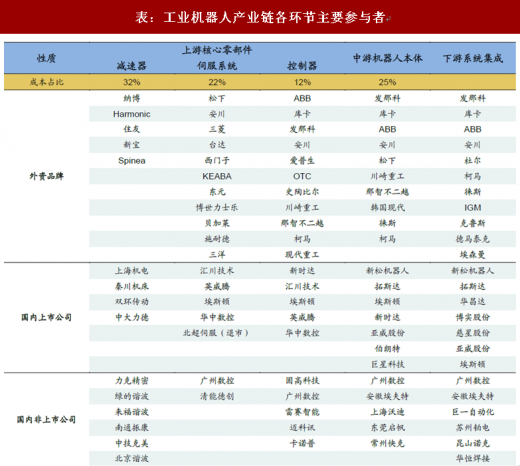Click the 华昌达 cell
The height and width of the screenshot is (466, 520).
pyautogui.click(x=473, y=302)
